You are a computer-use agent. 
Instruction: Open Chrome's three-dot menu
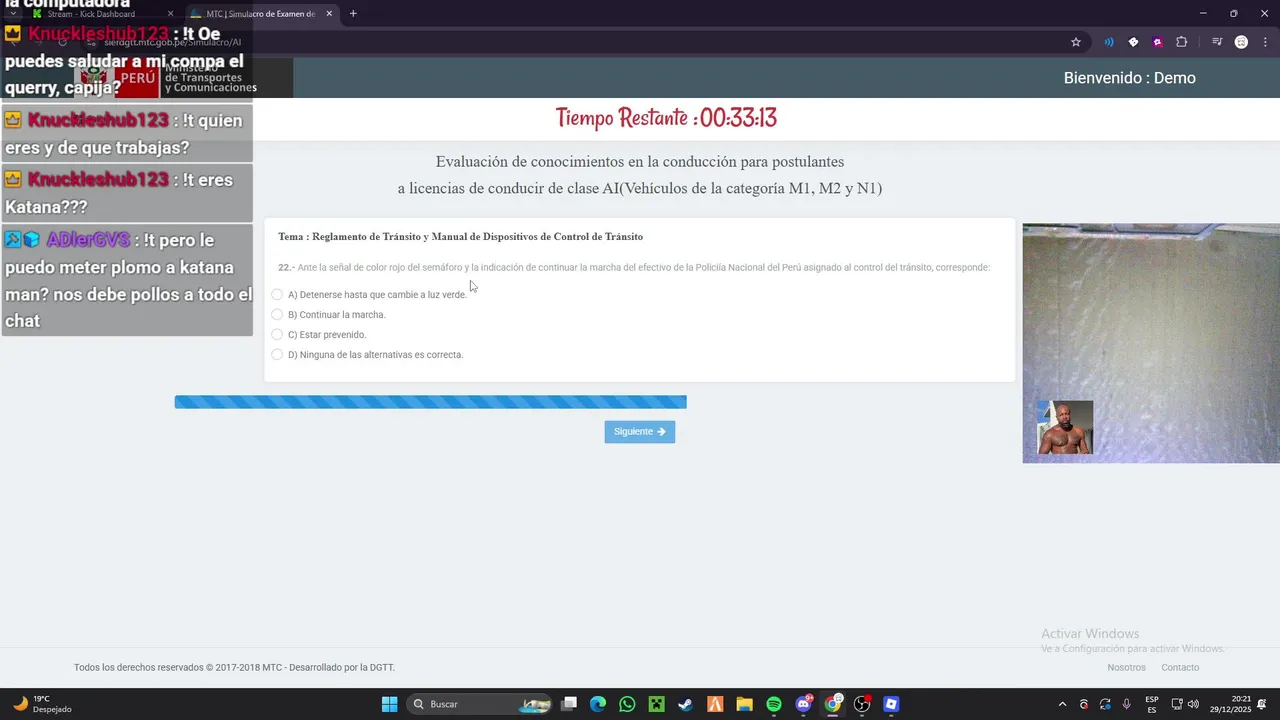[x=1264, y=42]
